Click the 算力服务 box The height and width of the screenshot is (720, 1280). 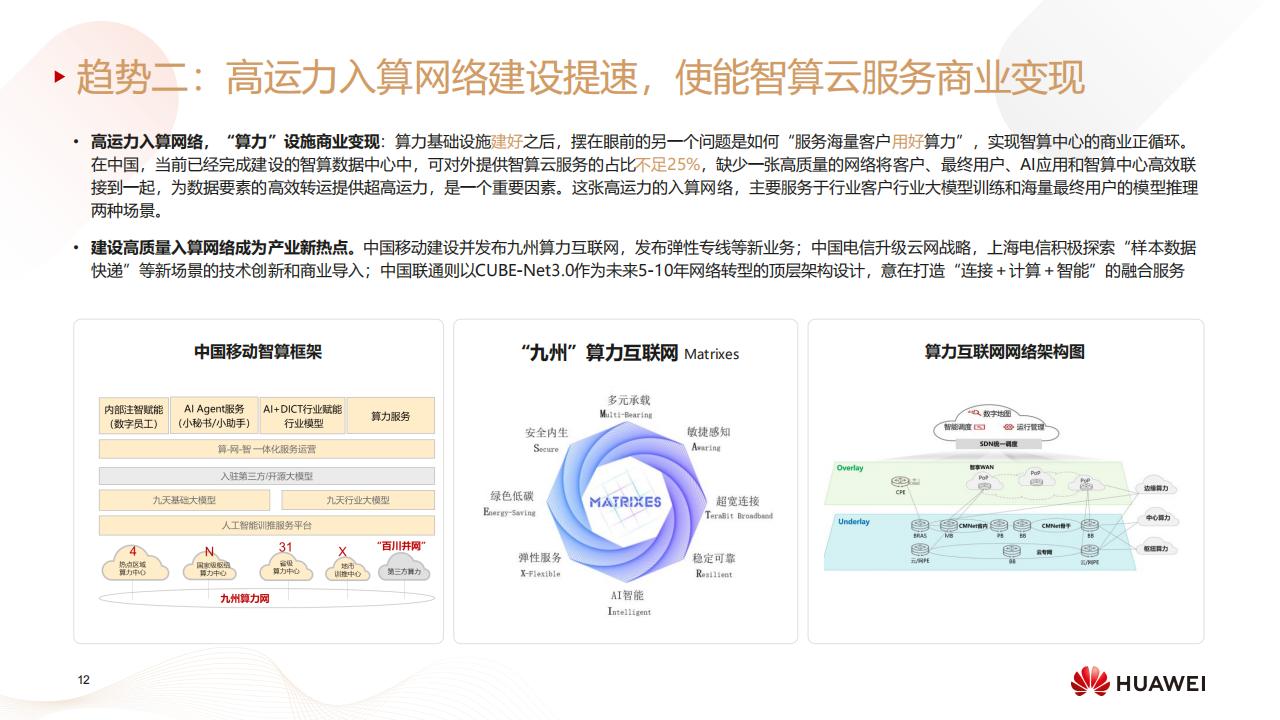coord(390,416)
